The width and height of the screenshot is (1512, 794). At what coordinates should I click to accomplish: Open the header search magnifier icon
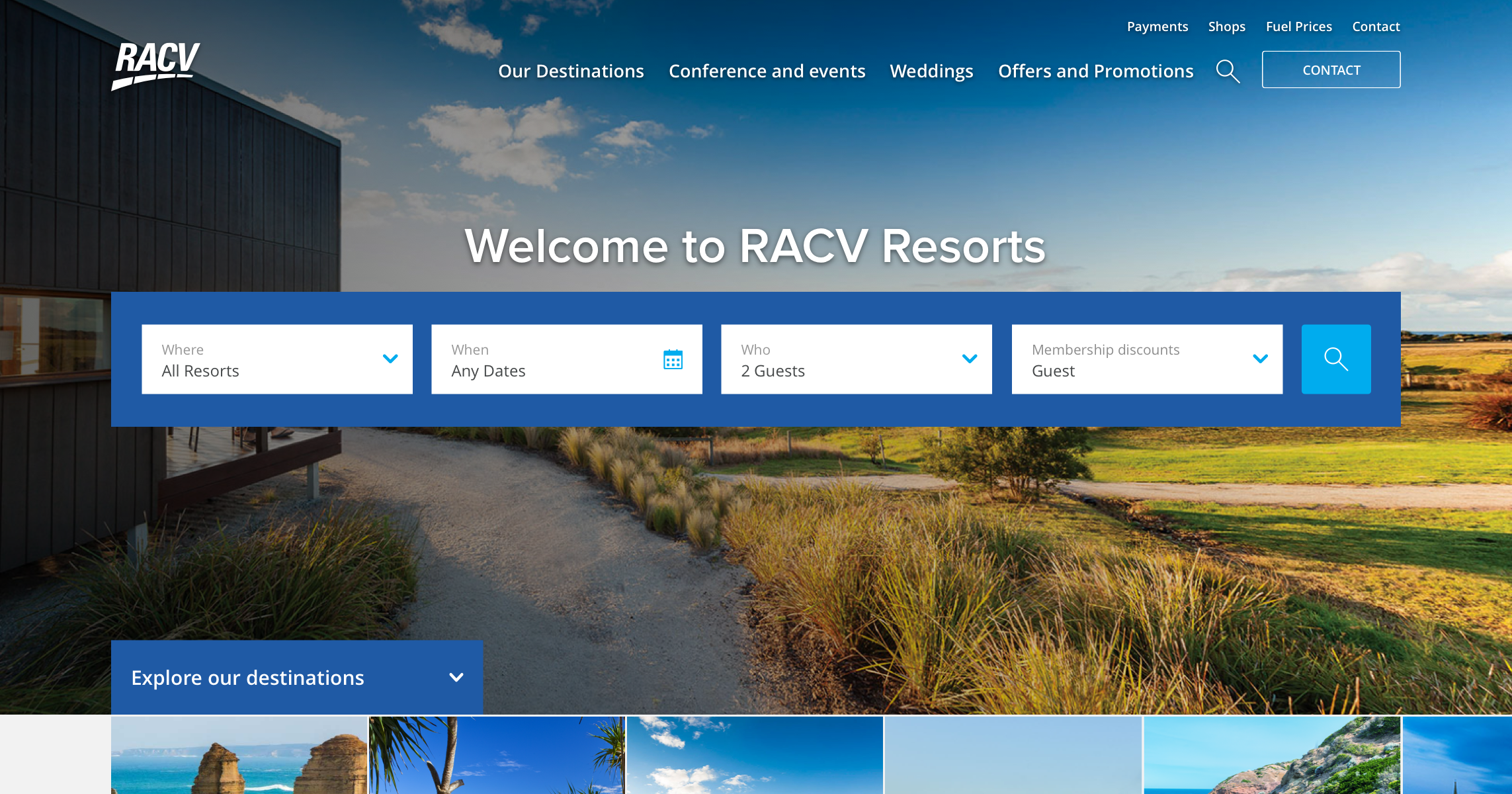pos(1228,71)
